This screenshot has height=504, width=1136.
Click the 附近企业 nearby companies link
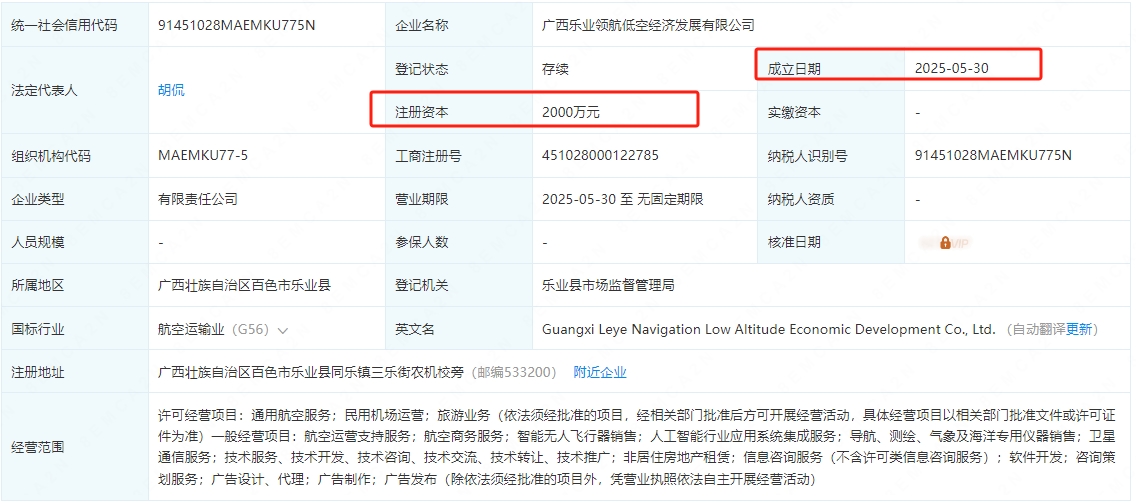tap(600, 372)
